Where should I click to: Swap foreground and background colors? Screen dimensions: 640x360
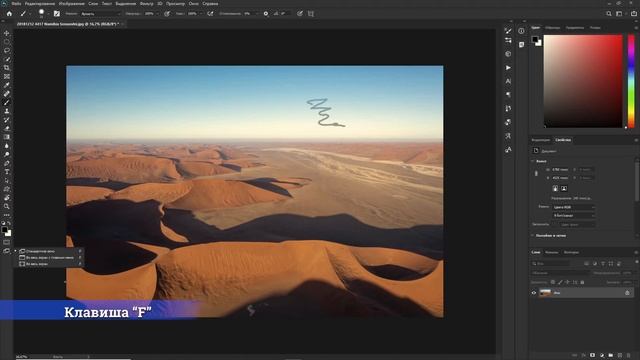9,223
